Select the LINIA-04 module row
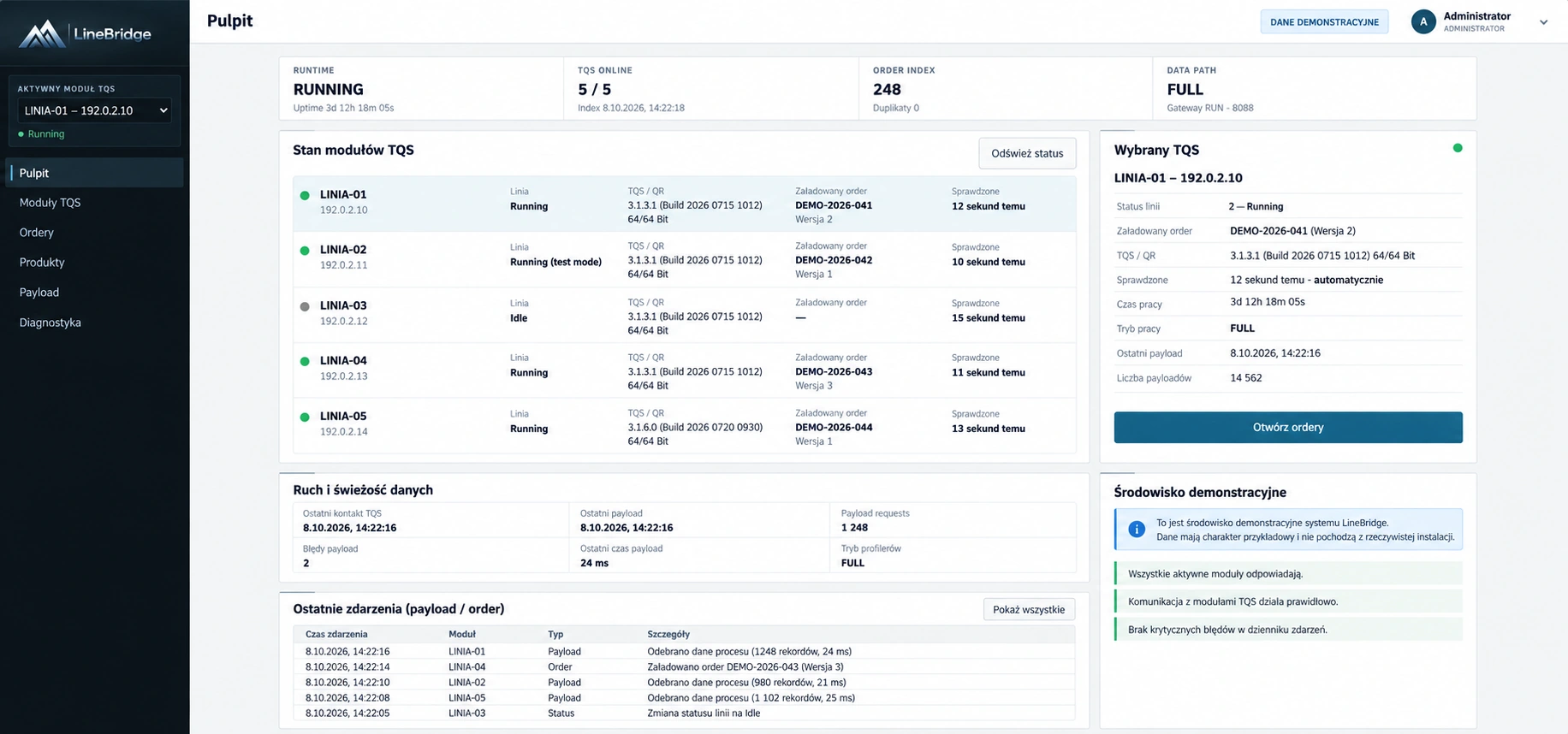Viewport: 1568px width, 734px height. pos(685,371)
